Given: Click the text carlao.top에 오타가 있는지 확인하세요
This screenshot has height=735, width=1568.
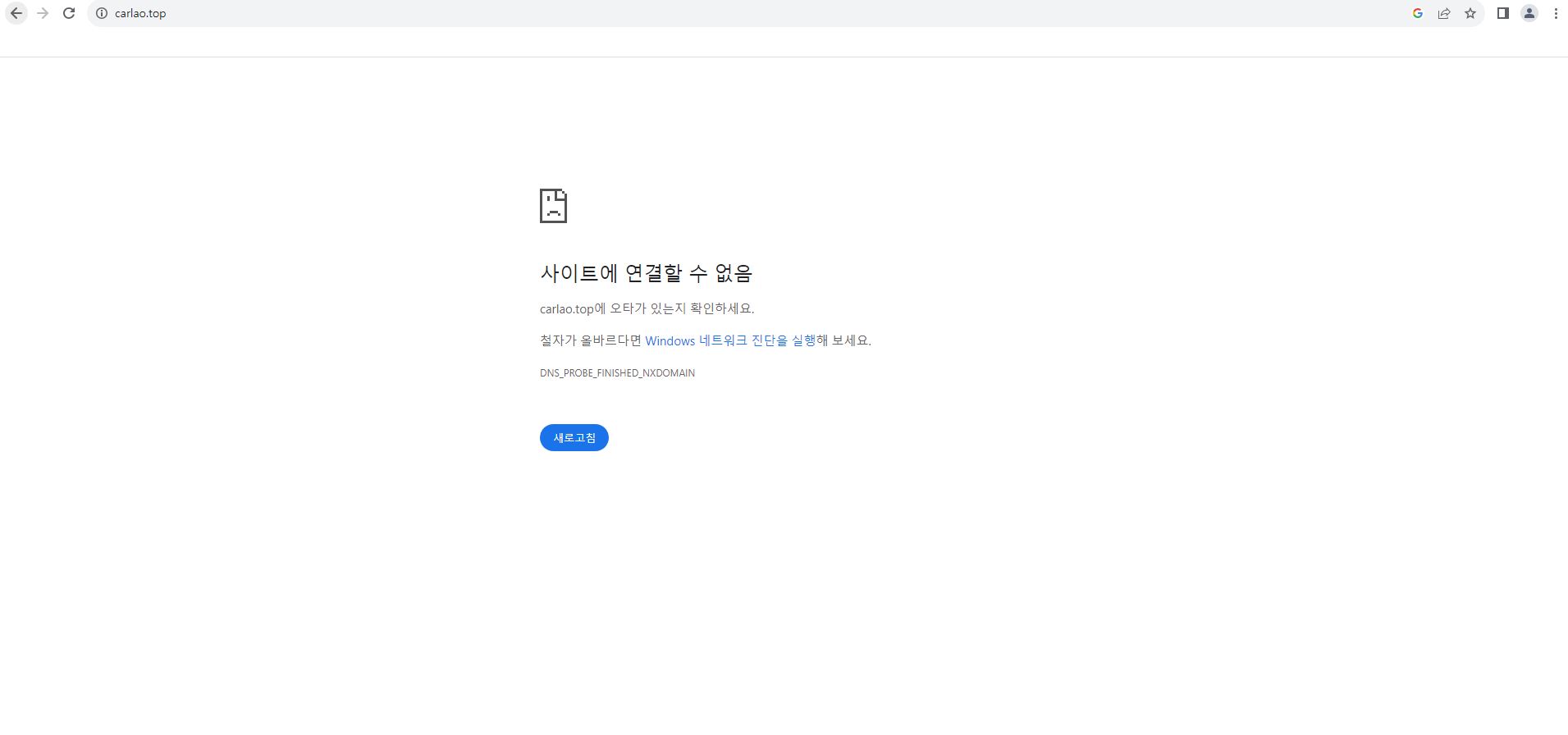Looking at the screenshot, I should coord(647,308).
